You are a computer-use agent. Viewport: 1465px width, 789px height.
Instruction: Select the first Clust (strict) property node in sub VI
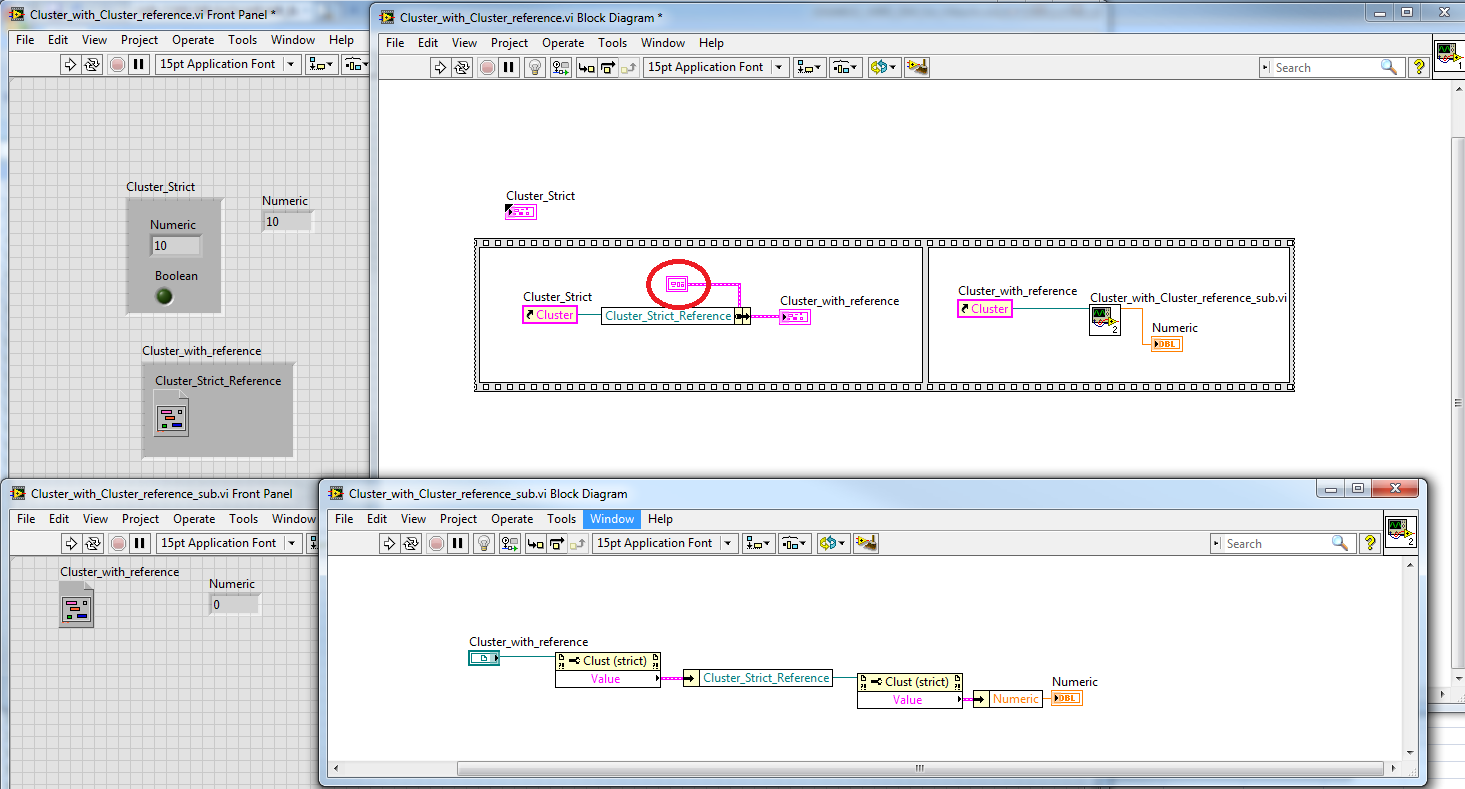pyautogui.click(x=608, y=670)
